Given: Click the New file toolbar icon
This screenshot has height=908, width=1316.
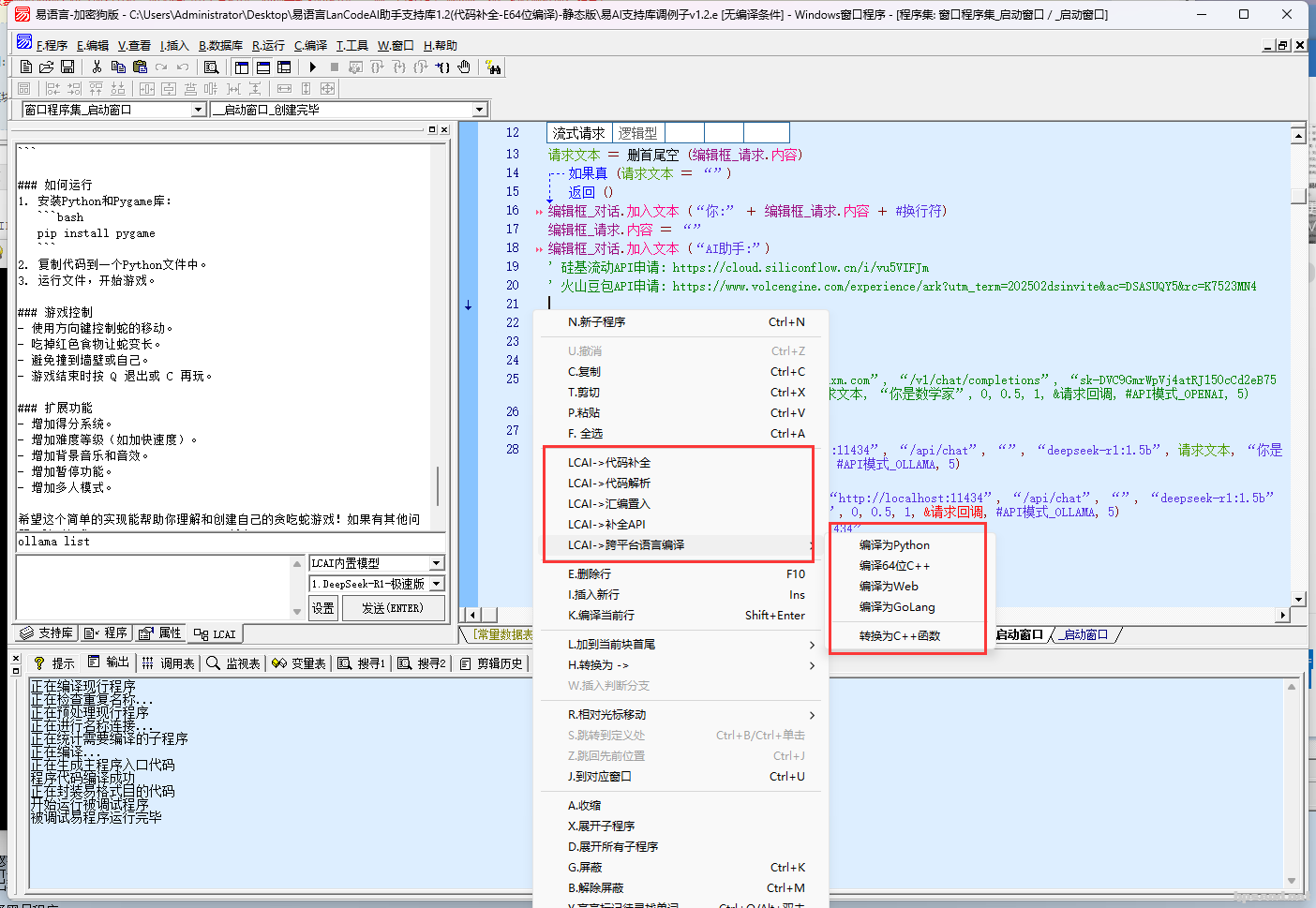Looking at the screenshot, I should coord(26,67).
